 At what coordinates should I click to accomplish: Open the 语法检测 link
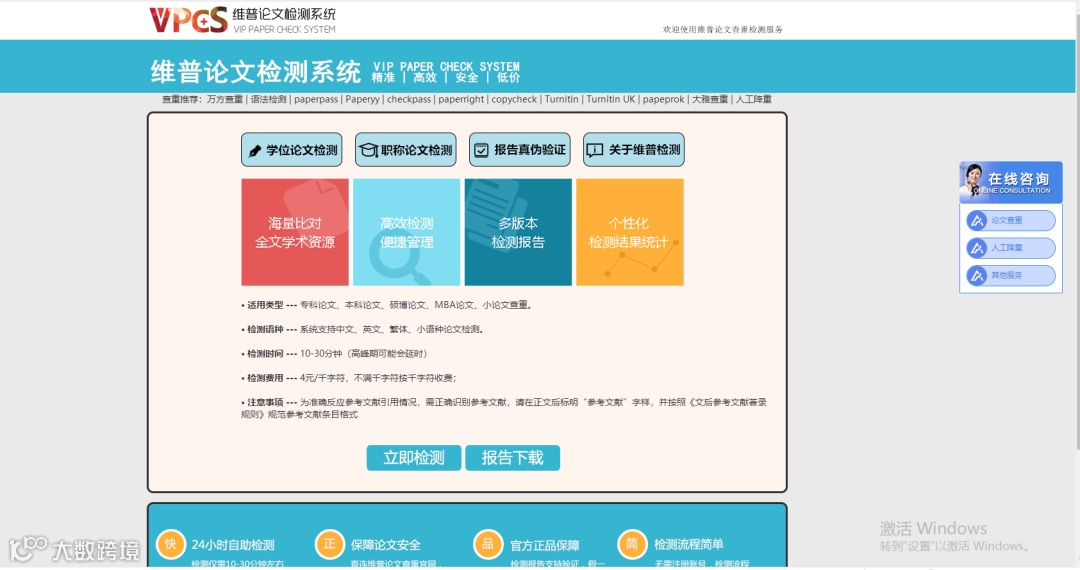[269, 99]
